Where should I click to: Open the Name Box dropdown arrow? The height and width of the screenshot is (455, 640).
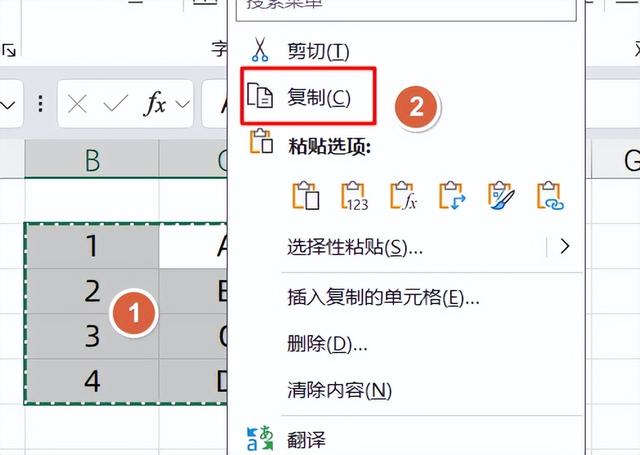click(7, 105)
